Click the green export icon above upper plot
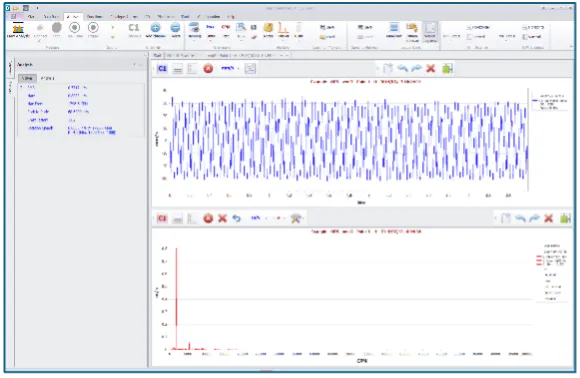Viewport: 580px width, 378px height. point(447,68)
